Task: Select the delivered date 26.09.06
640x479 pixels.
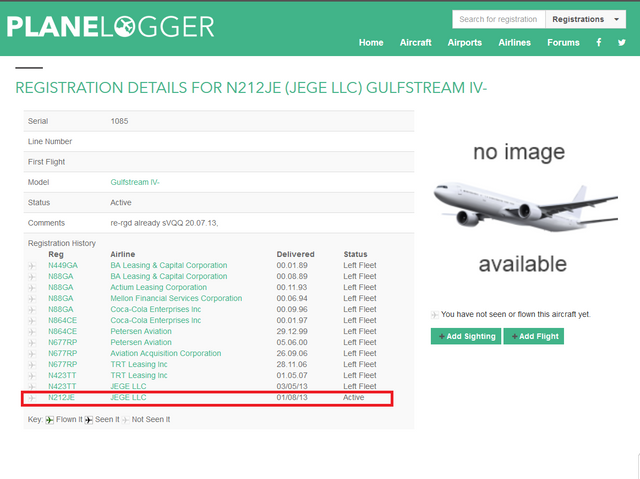Action: pos(292,353)
